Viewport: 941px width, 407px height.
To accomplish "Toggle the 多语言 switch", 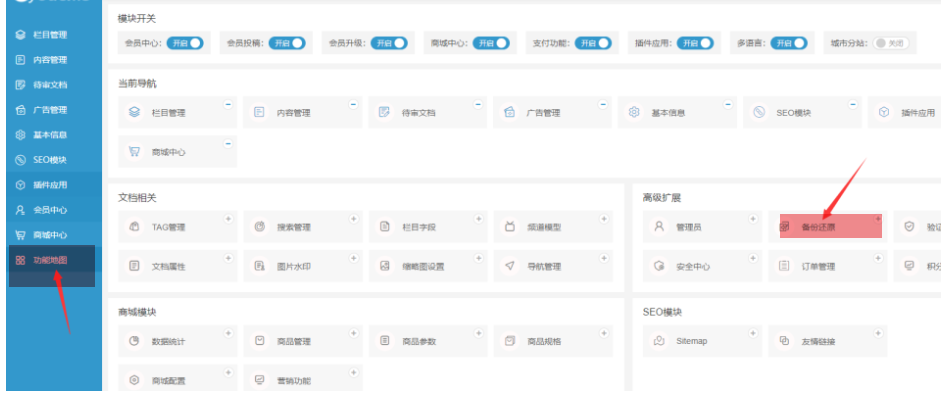I will point(789,43).
